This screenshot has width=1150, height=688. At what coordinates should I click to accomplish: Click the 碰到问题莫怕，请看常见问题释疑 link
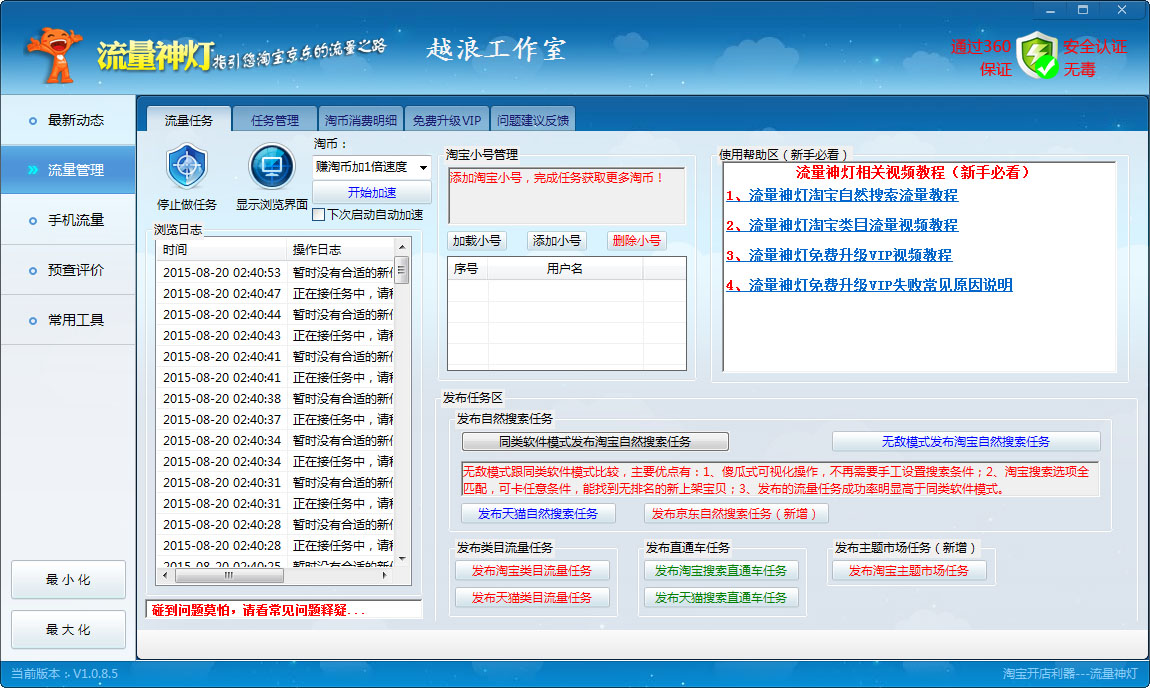coord(258,610)
